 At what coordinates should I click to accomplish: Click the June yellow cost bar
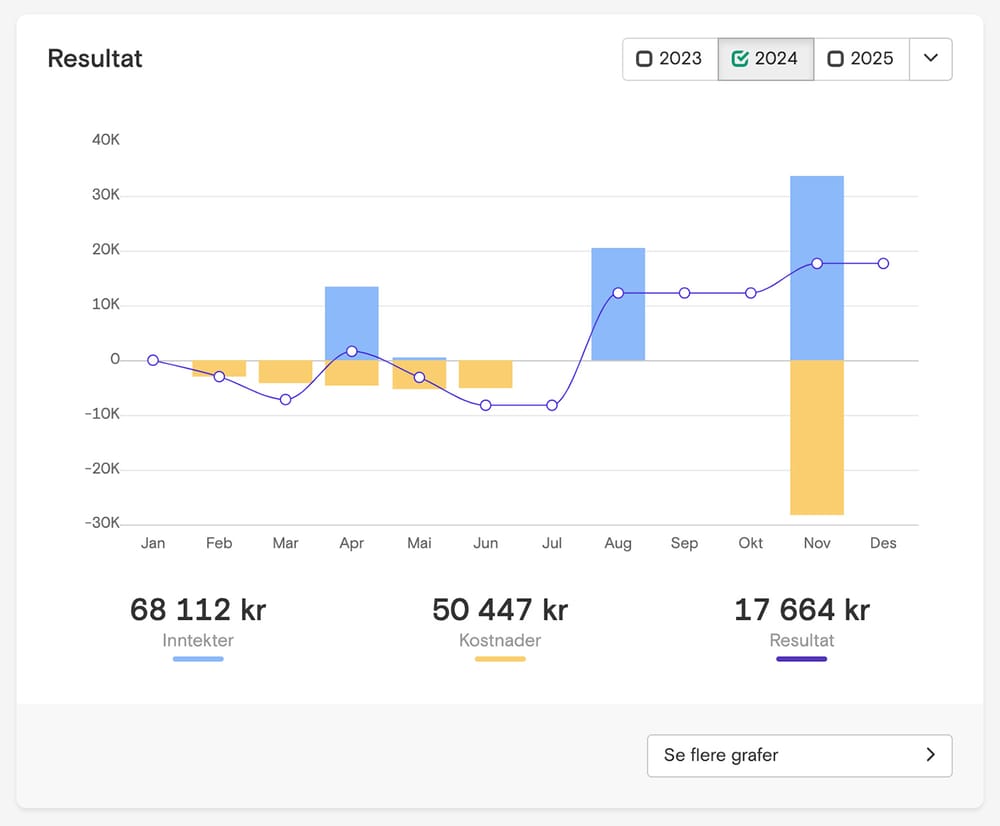point(485,374)
